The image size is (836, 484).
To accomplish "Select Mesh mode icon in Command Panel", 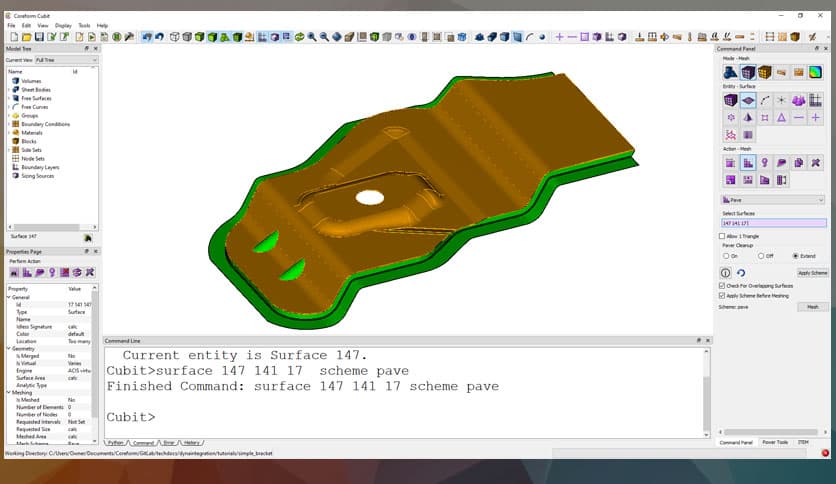I will [747, 72].
